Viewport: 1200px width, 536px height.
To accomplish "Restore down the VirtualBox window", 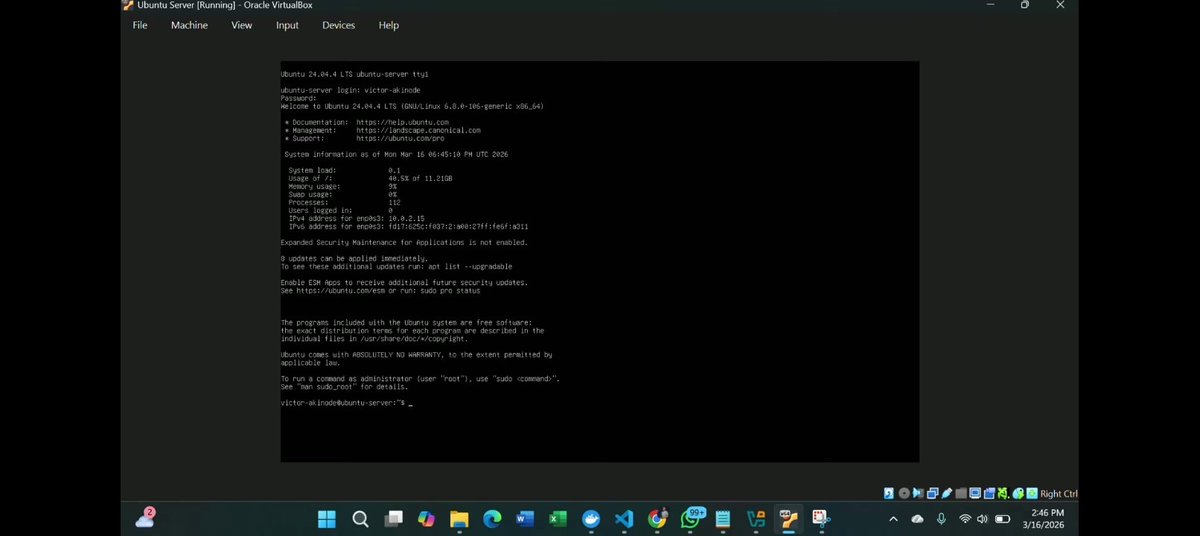I will tap(1025, 5).
